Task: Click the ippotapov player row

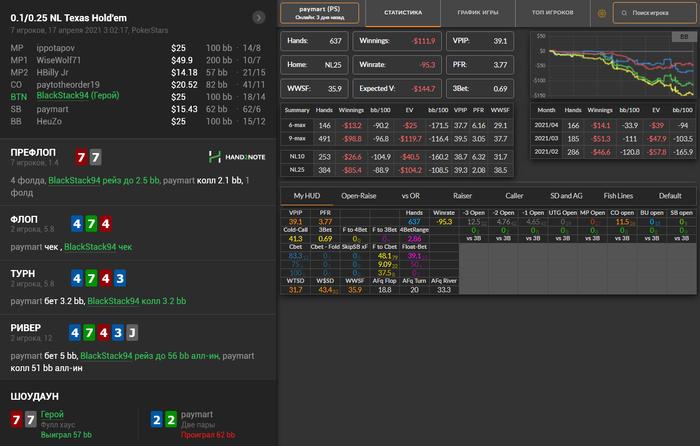Action: [138, 48]
